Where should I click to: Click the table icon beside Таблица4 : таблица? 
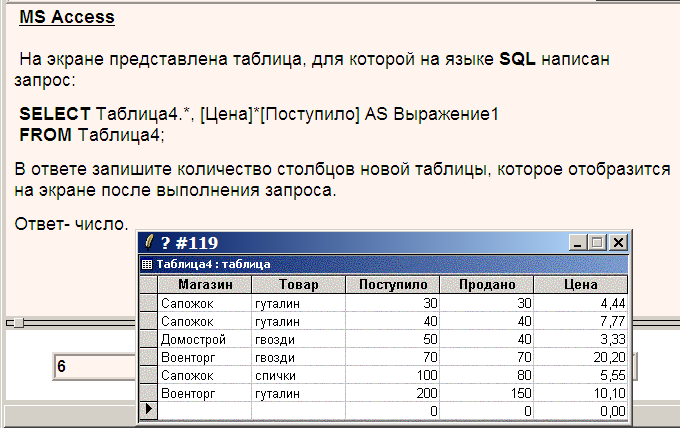[x=147, y=264]
